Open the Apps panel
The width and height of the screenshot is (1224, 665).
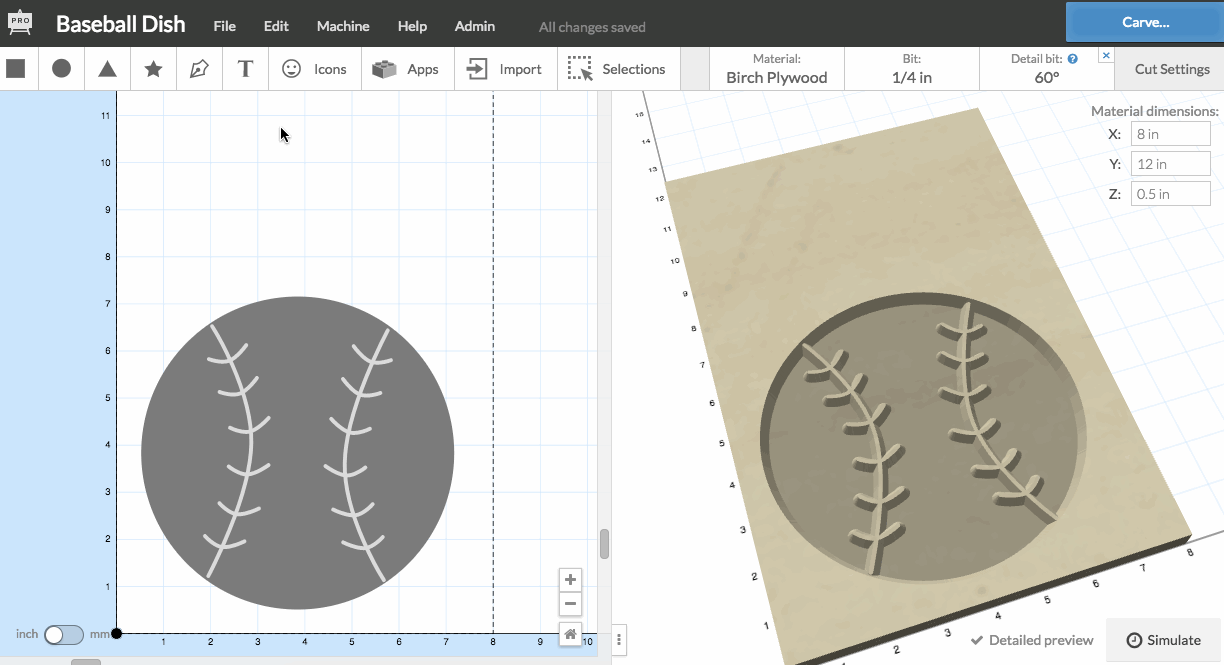click(406, 69)
